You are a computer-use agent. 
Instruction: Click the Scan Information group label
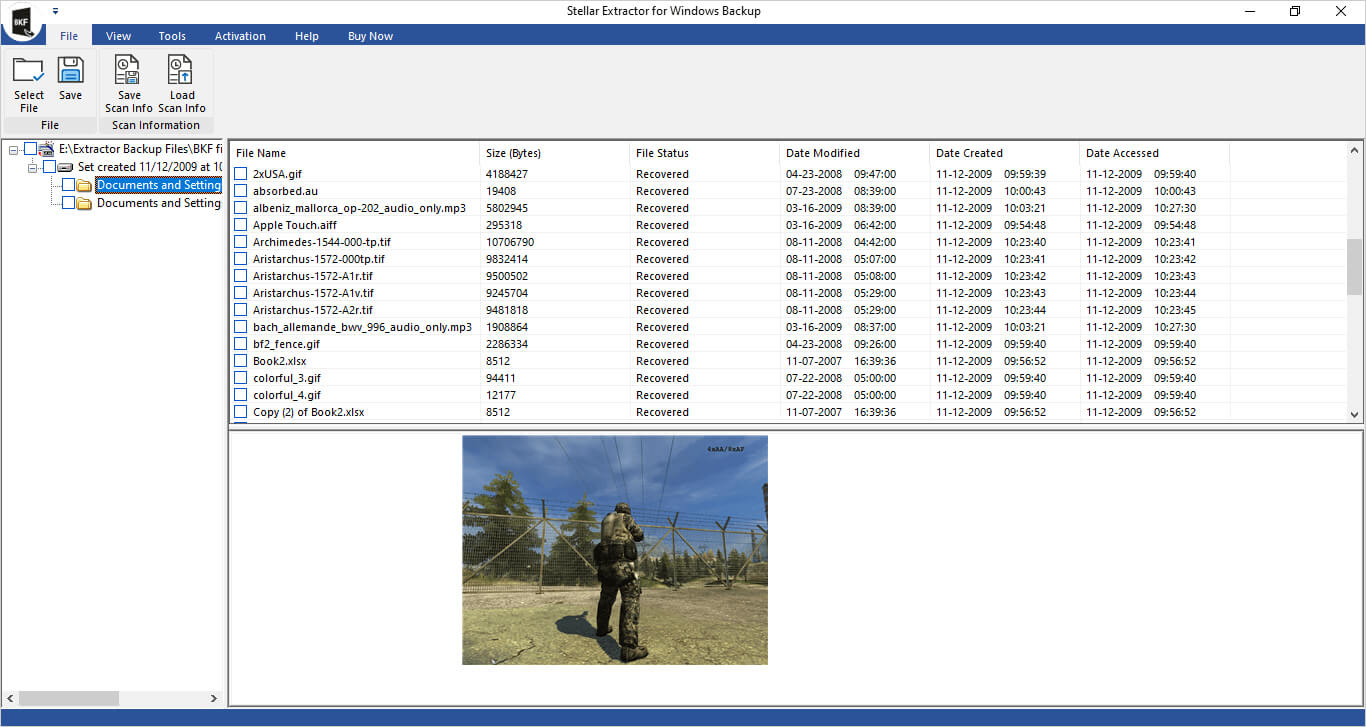[x=156, y=125]
